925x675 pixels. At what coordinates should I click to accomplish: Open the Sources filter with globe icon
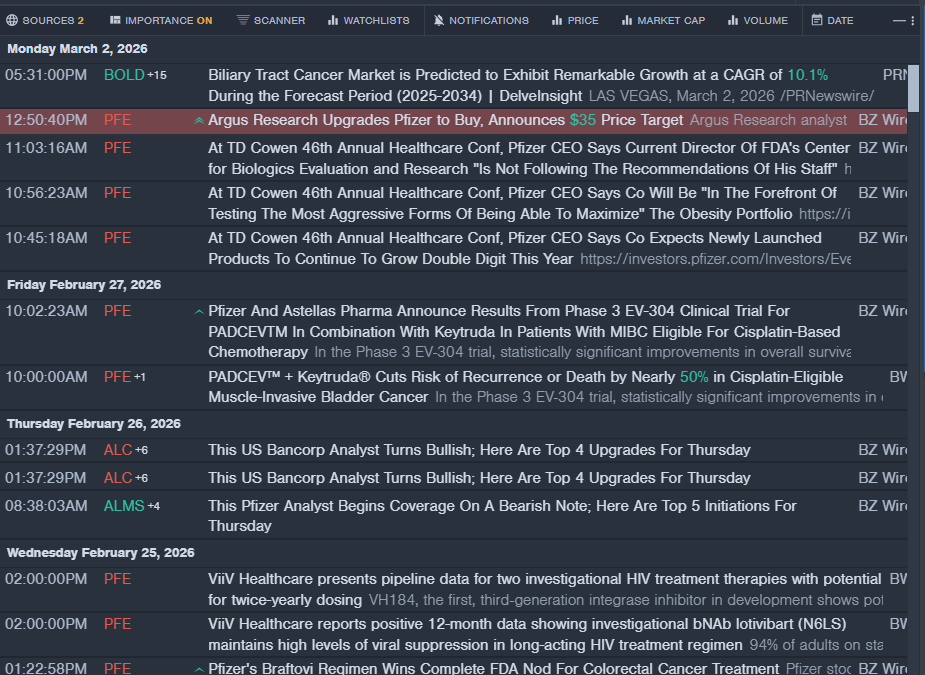[45, 21]
